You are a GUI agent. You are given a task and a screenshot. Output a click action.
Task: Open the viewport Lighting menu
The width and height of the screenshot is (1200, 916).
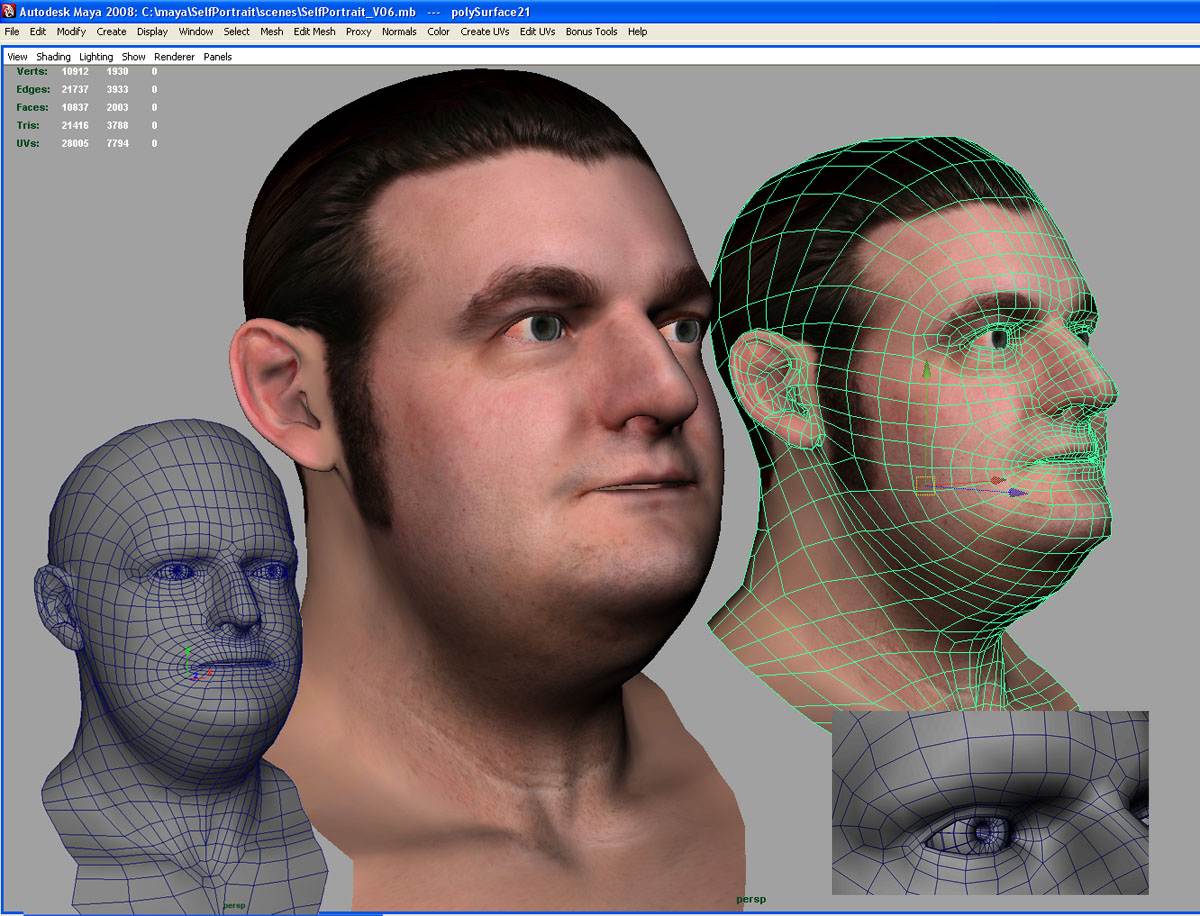(97, 57)
